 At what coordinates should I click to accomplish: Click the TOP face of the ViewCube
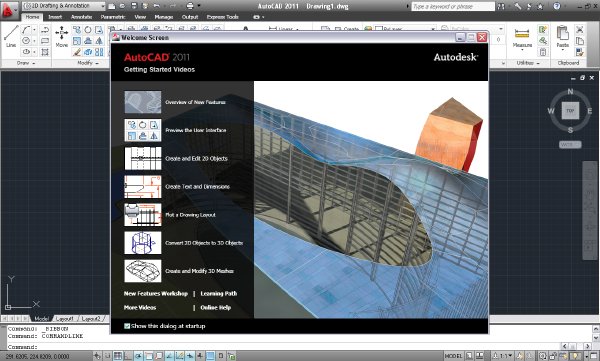coord(570,111)
